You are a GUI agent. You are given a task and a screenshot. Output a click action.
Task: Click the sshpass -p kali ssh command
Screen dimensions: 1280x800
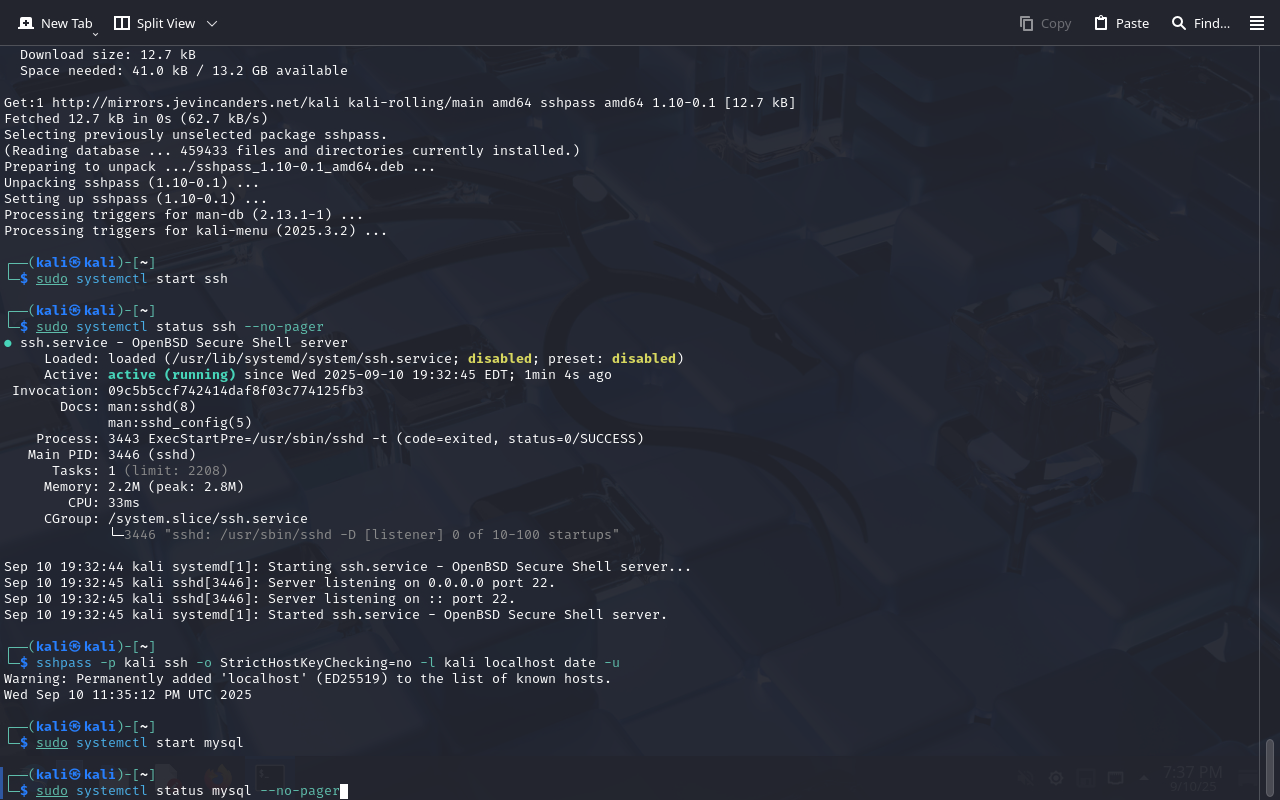tap(328, 663)
